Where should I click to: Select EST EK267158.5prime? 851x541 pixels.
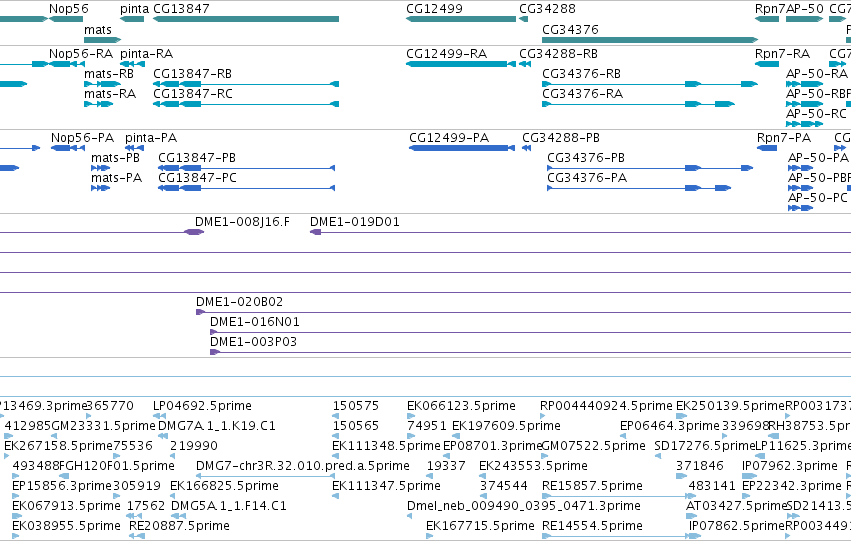click(x=58, y=446)
